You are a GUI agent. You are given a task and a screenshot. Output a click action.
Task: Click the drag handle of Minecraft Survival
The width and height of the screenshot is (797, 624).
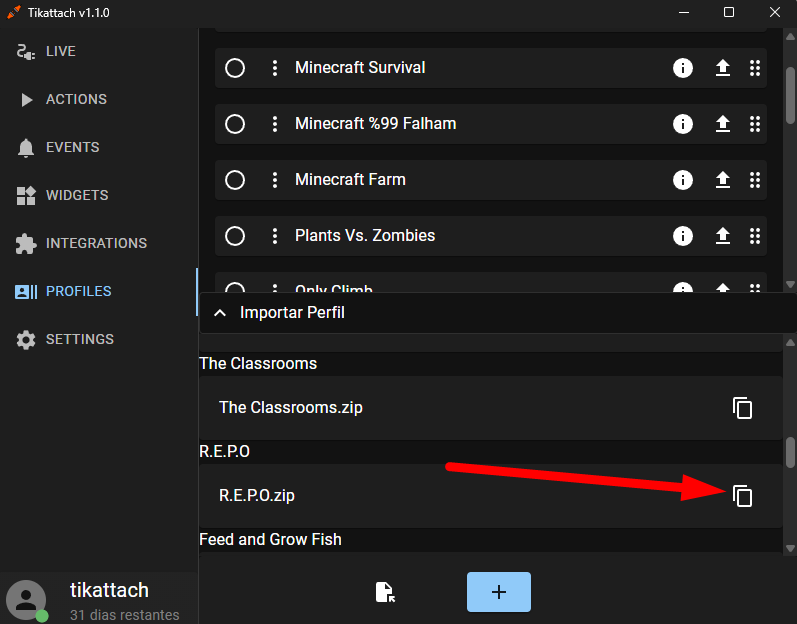755,68
